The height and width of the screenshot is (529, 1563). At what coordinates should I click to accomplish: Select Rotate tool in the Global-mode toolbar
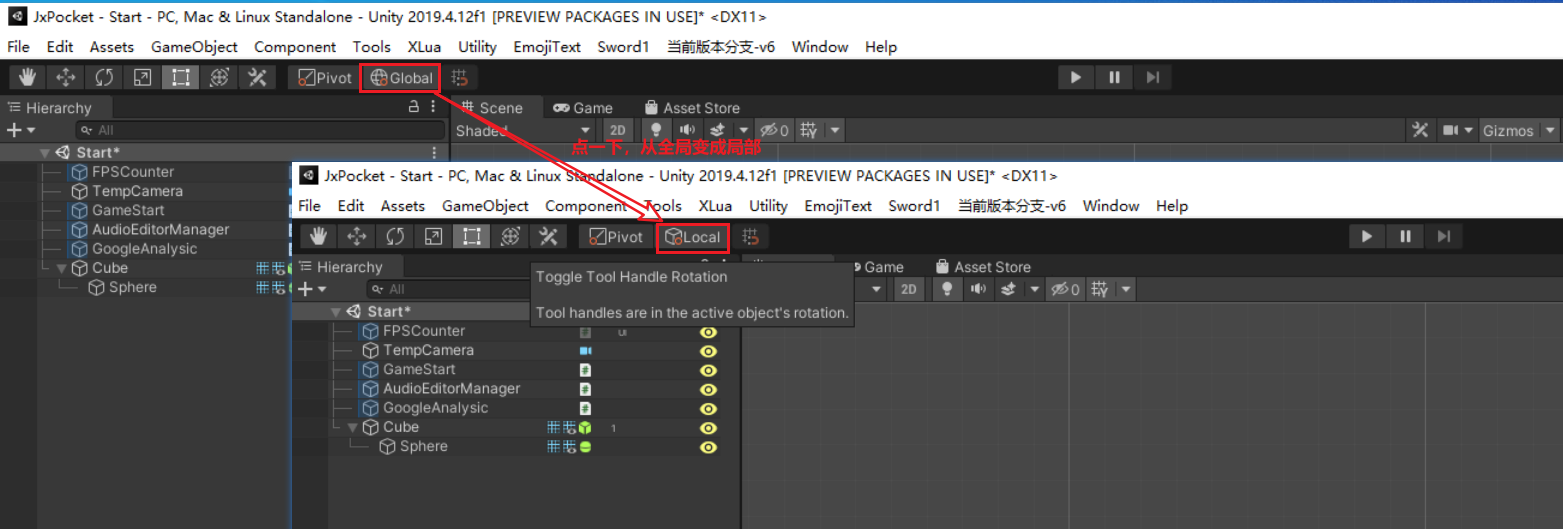pos(104,78)
